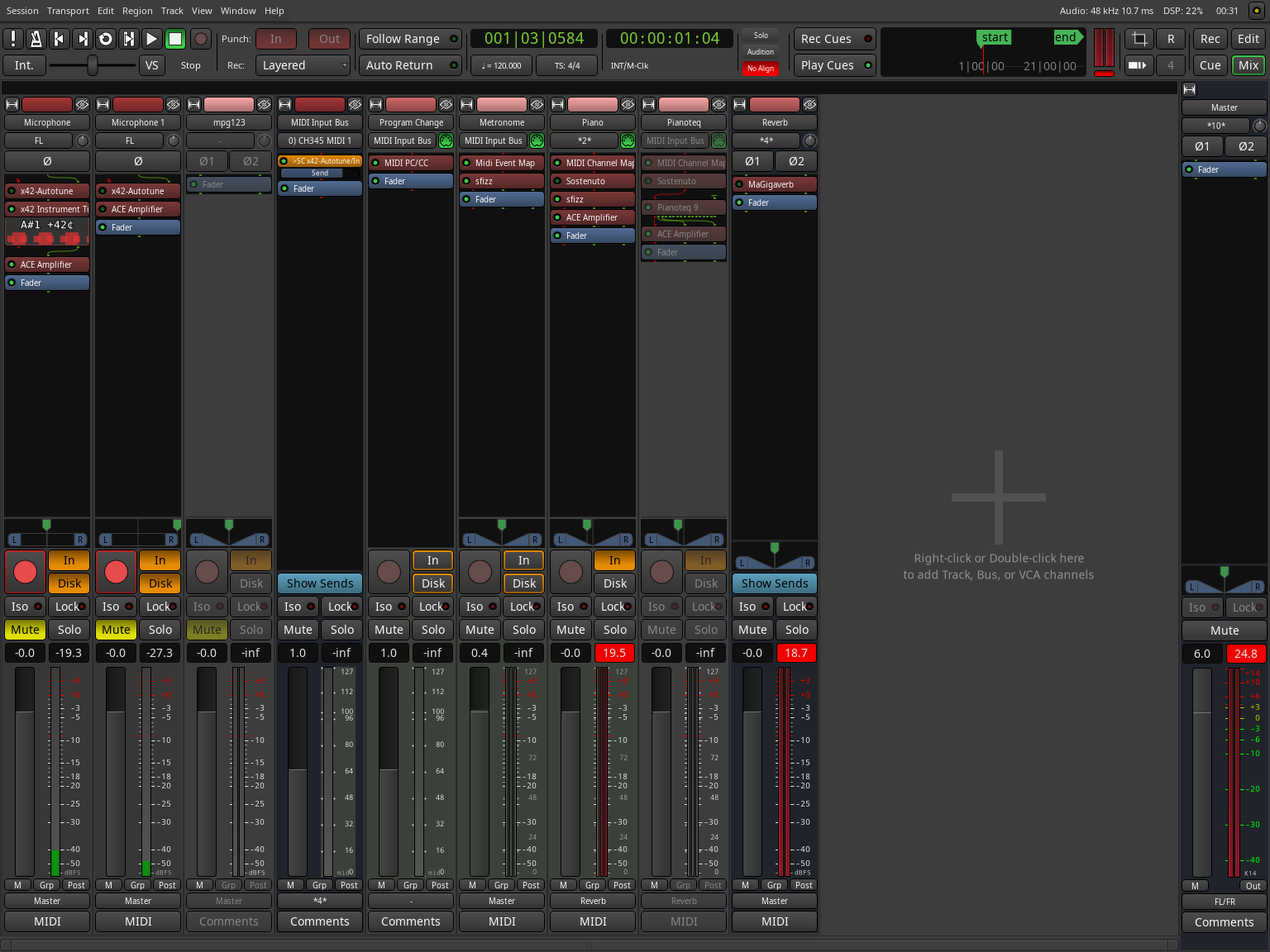1270x952 pixels.
Task: Click the global record button
Action: pyautogui.click(x=200, y=39)
